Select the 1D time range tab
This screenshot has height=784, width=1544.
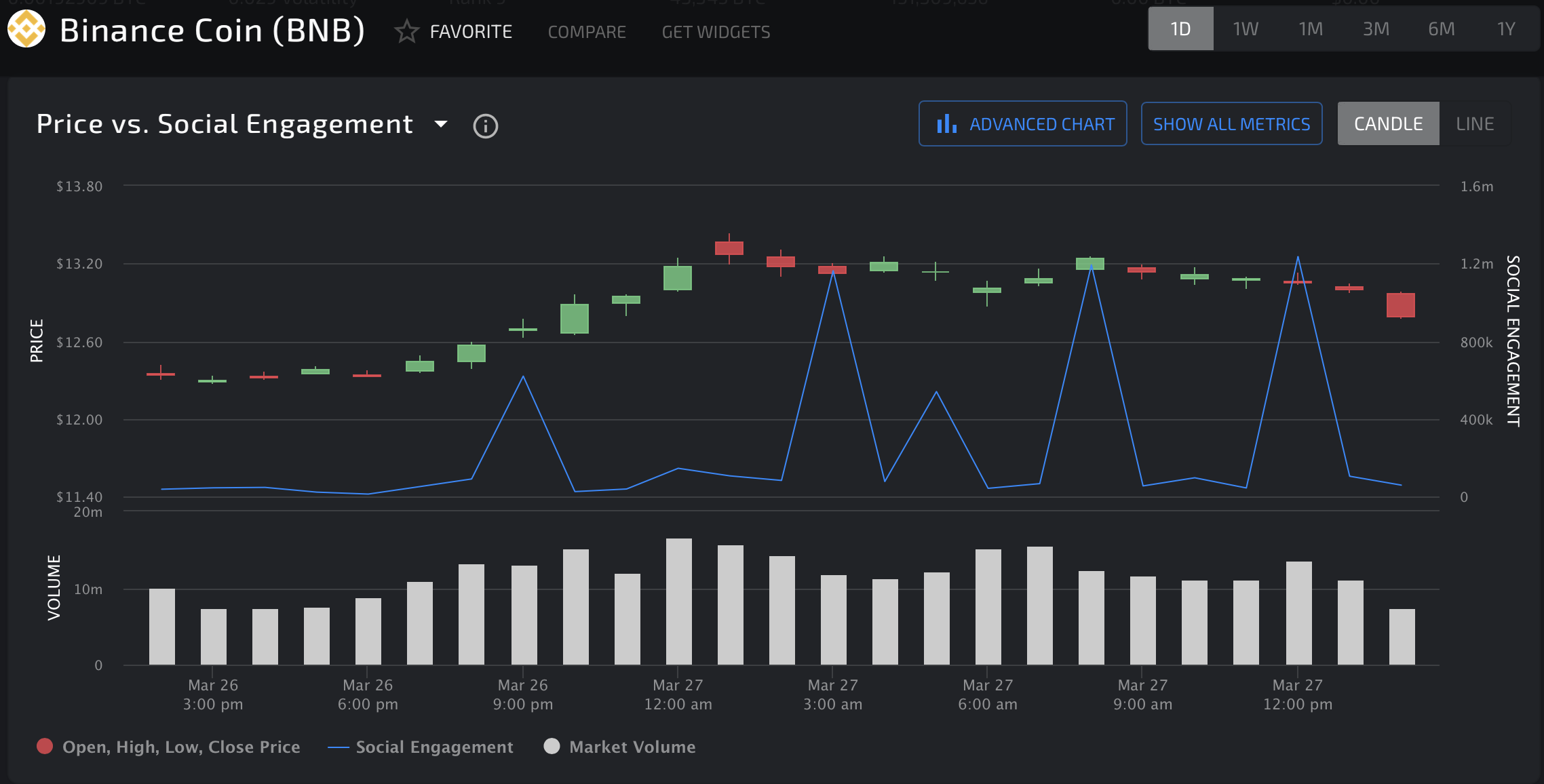(1180, 28)
